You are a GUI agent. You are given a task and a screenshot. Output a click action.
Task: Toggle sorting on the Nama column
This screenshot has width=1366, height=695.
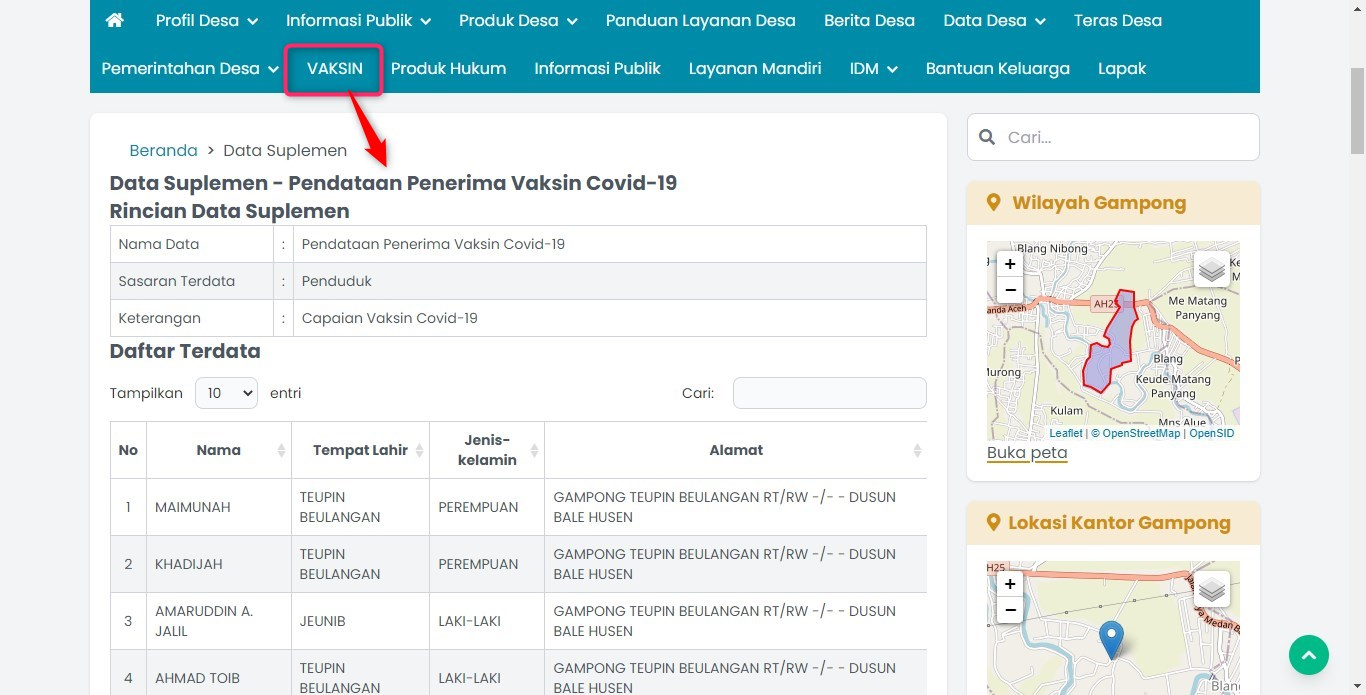tap(219, 450)
